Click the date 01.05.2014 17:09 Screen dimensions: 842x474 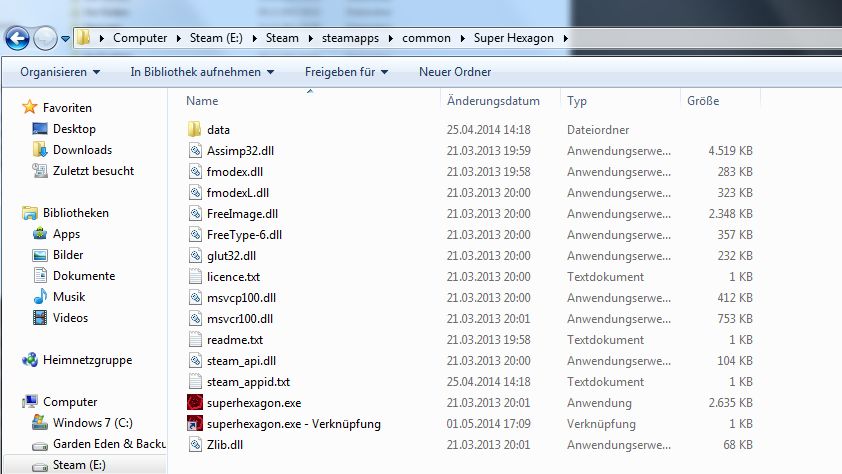click(x=488, y=424)
